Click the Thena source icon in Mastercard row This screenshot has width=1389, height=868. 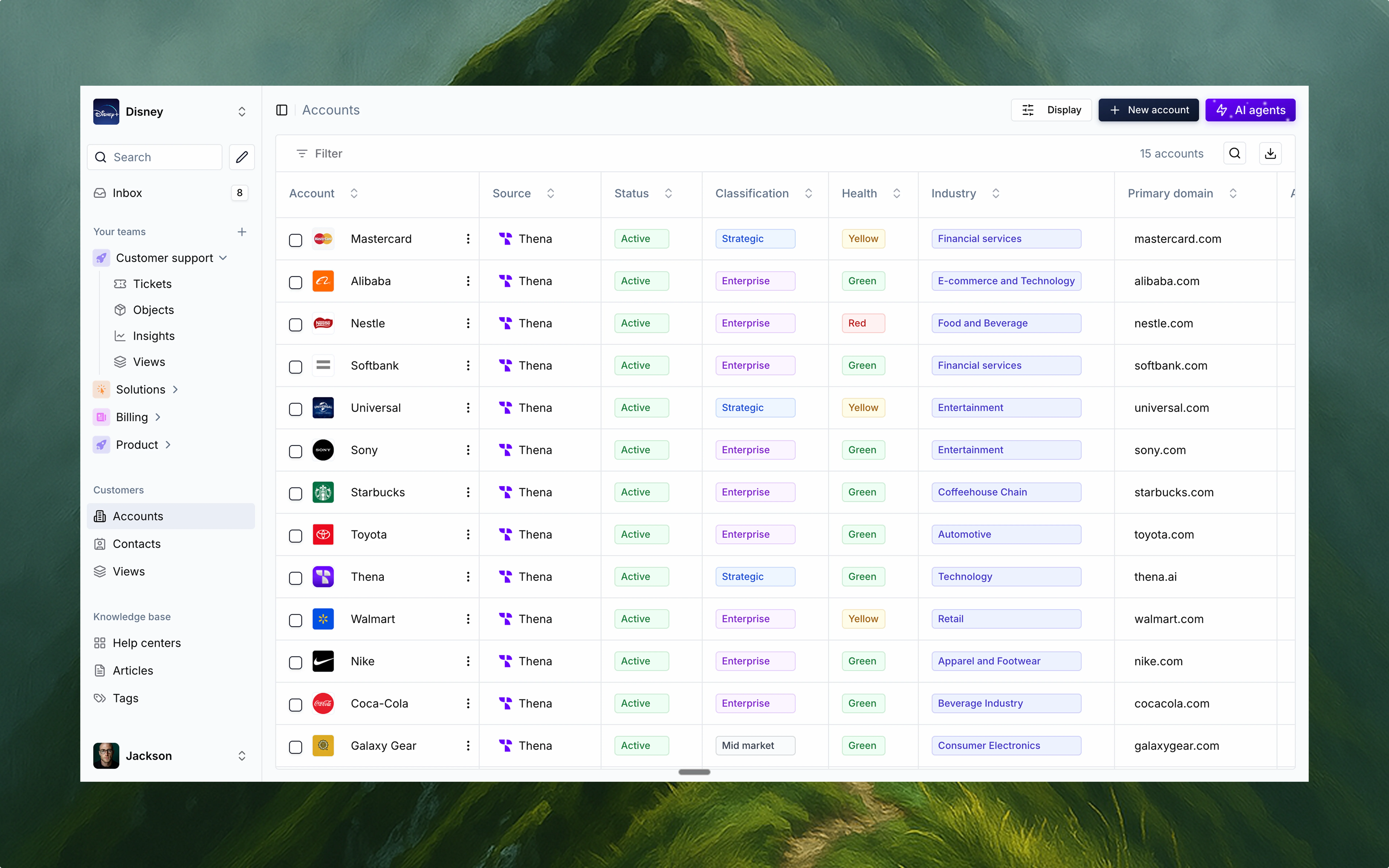click(506, 239)
